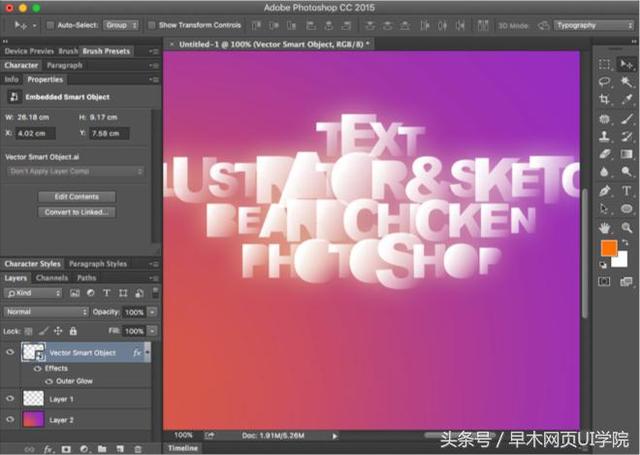640x455 pixels.
Task: Filter layers by type (T) icon
Action: [x=107, y=293]
